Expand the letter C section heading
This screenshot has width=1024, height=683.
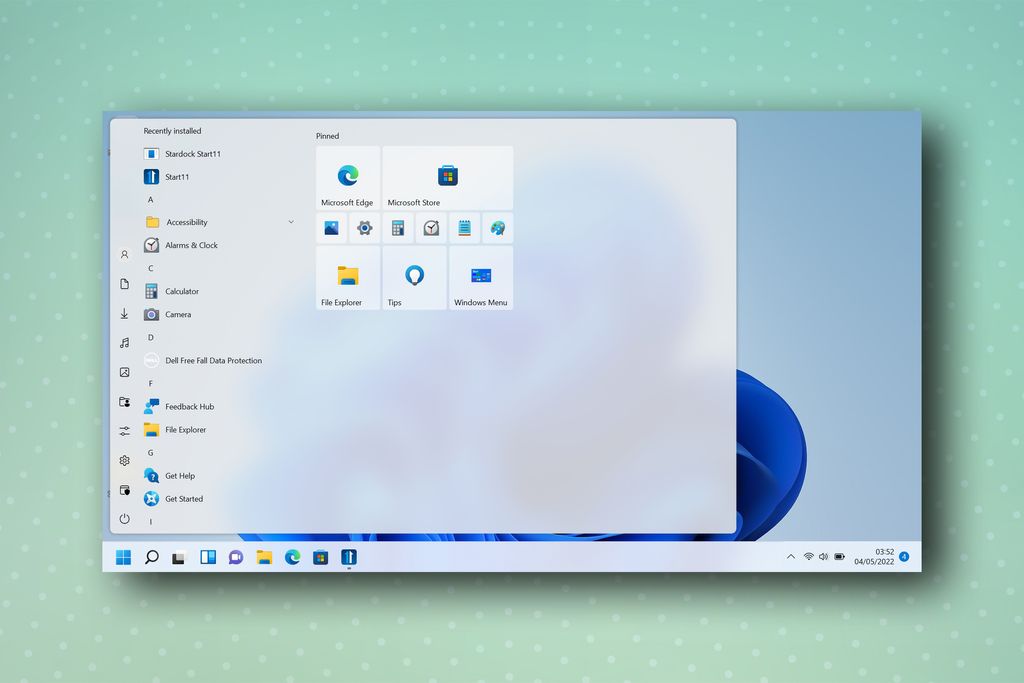(x=149, y=268)
